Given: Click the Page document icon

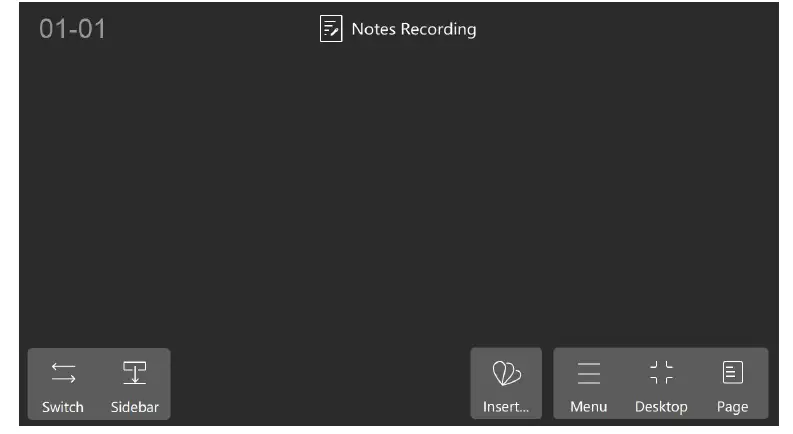Looking at the screenshot, I should point(732,373).
